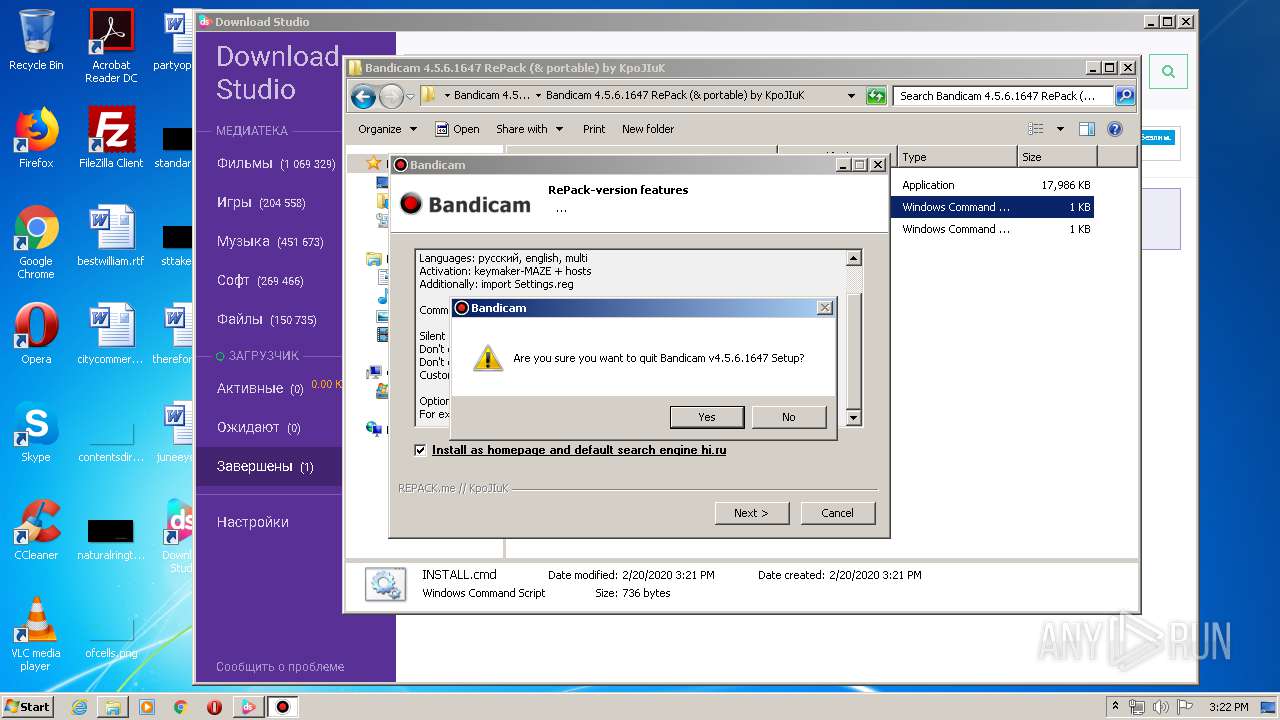
Task: Expand the Share with menu
Action: pos(529,129)
